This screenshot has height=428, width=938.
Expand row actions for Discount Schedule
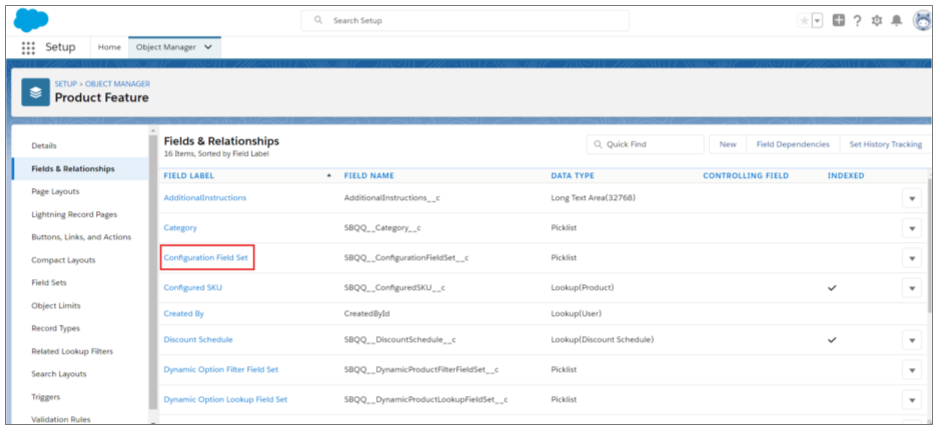tap(912, 340)
